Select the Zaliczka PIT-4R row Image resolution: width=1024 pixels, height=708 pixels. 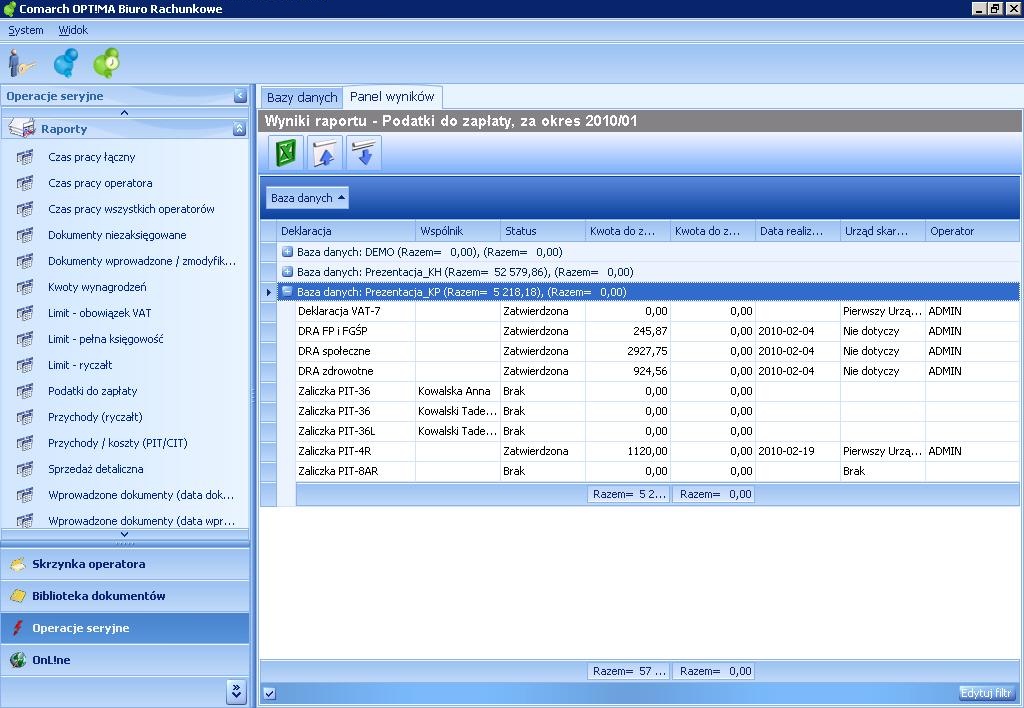pos(658,451)
